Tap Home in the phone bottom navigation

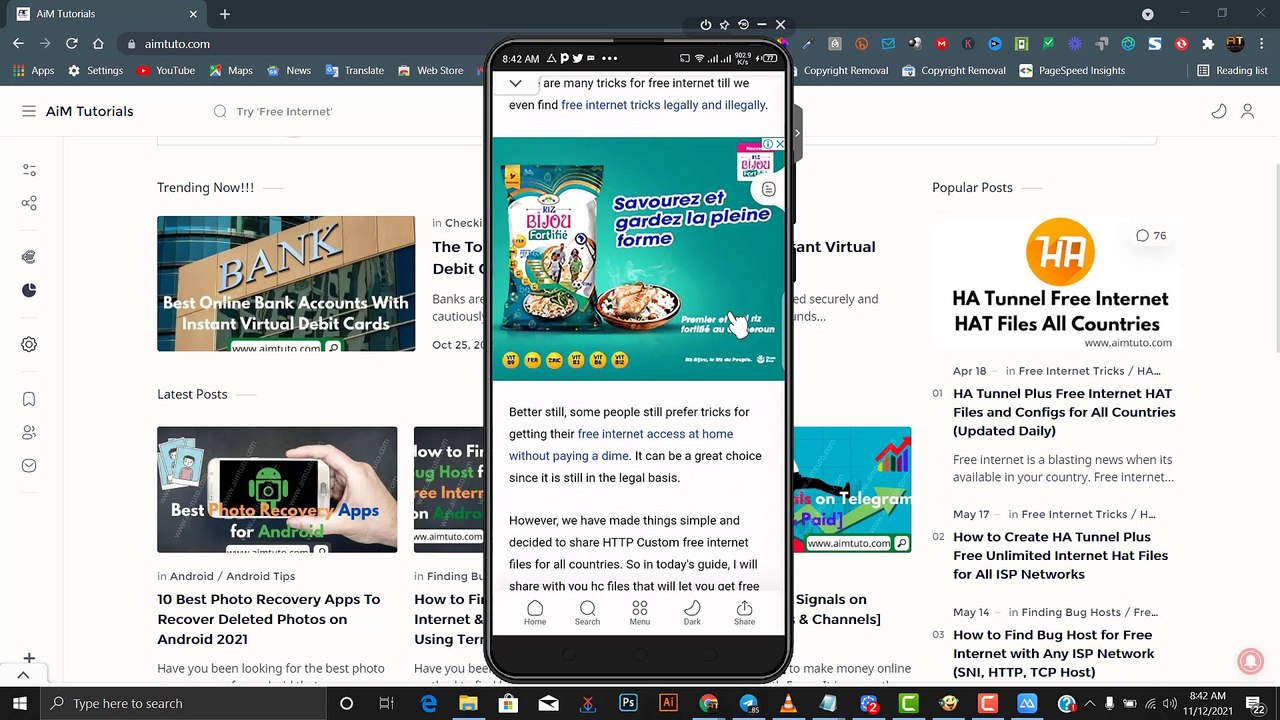(x=535, y=613)
